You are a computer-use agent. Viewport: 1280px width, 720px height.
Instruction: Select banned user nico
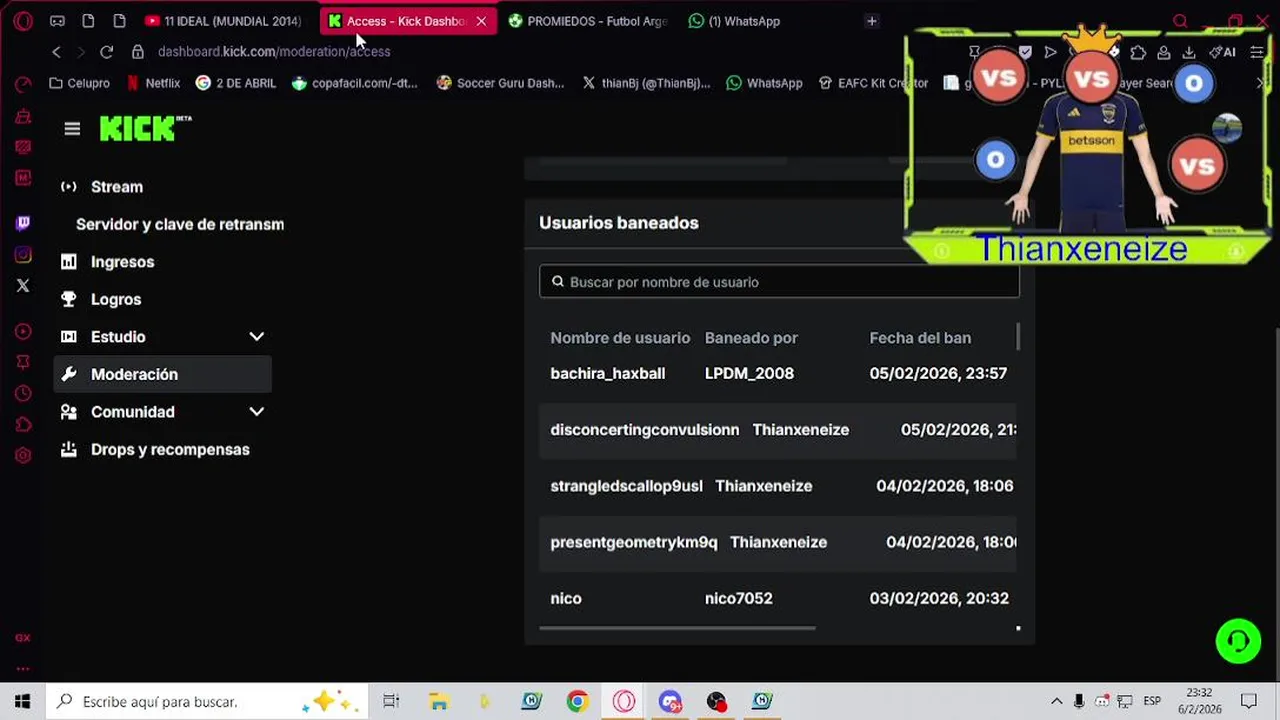(x=565, y=598)
